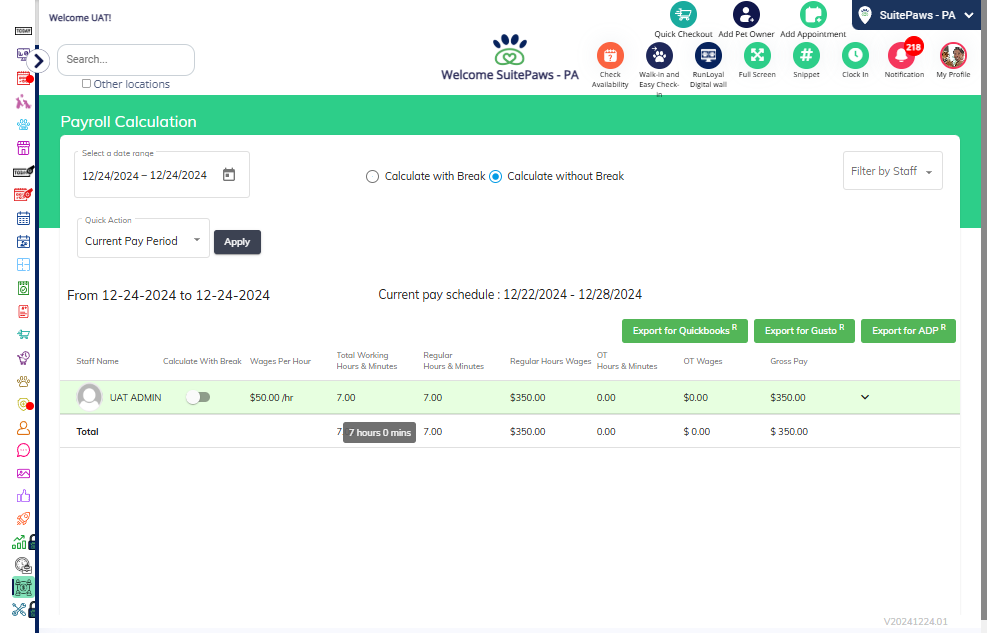Toggle Full Screen mode

click(x=757, y=56)
